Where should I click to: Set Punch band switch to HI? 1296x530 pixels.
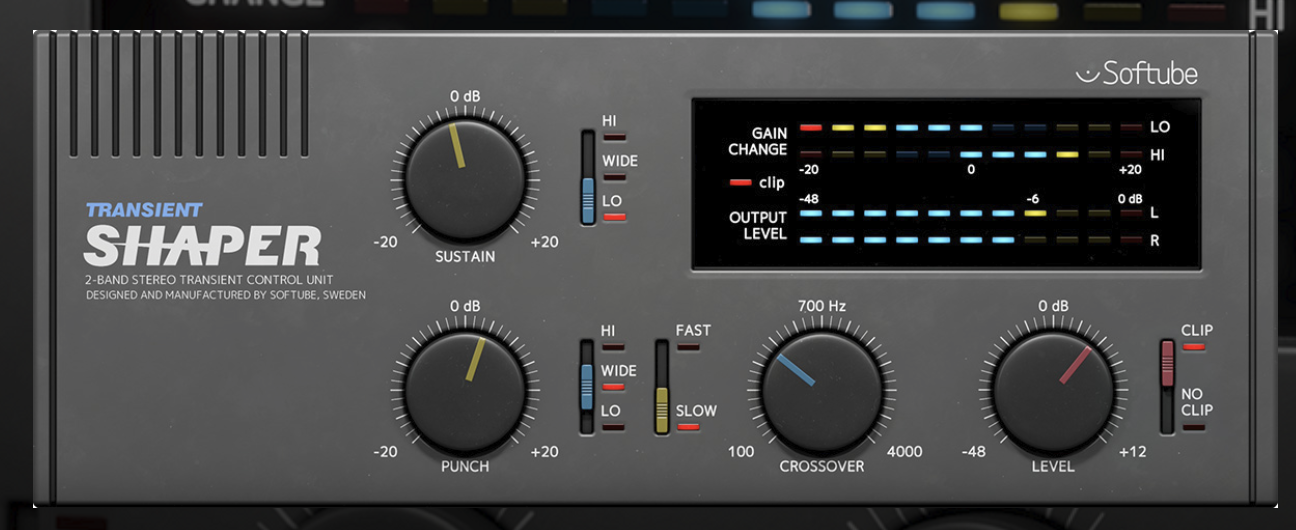coord(612,338)
